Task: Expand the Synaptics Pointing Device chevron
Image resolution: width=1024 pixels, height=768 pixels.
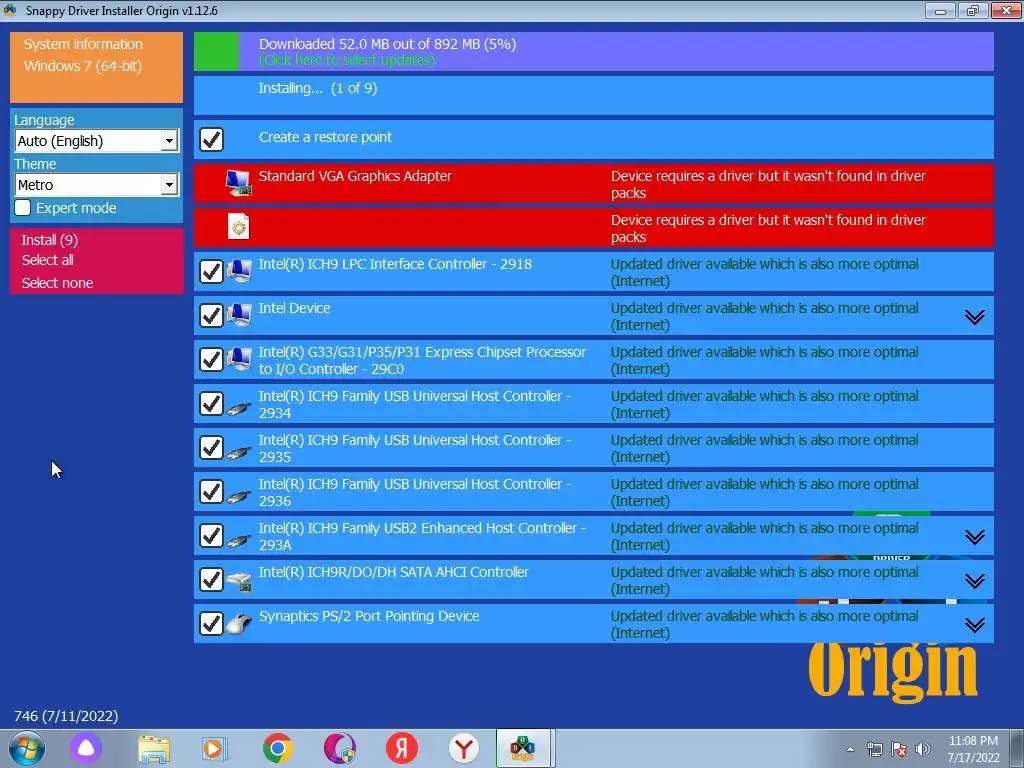Action: 974,625
